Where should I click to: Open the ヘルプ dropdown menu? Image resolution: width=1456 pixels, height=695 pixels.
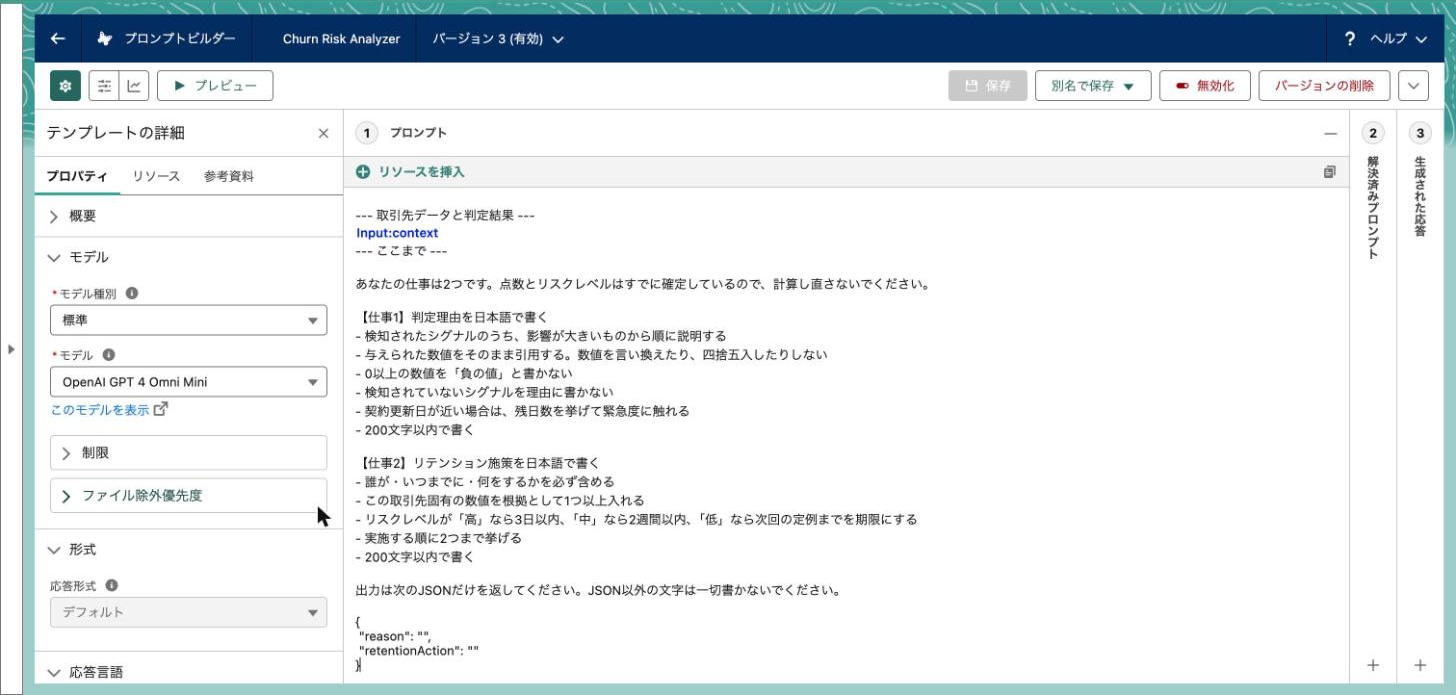point(1400,39)
